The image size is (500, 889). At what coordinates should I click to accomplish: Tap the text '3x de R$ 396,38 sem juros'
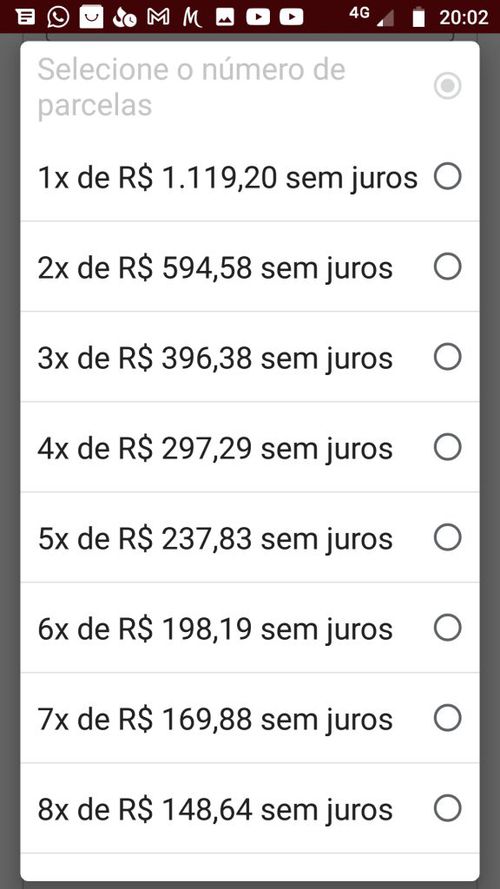click(215, 359)
